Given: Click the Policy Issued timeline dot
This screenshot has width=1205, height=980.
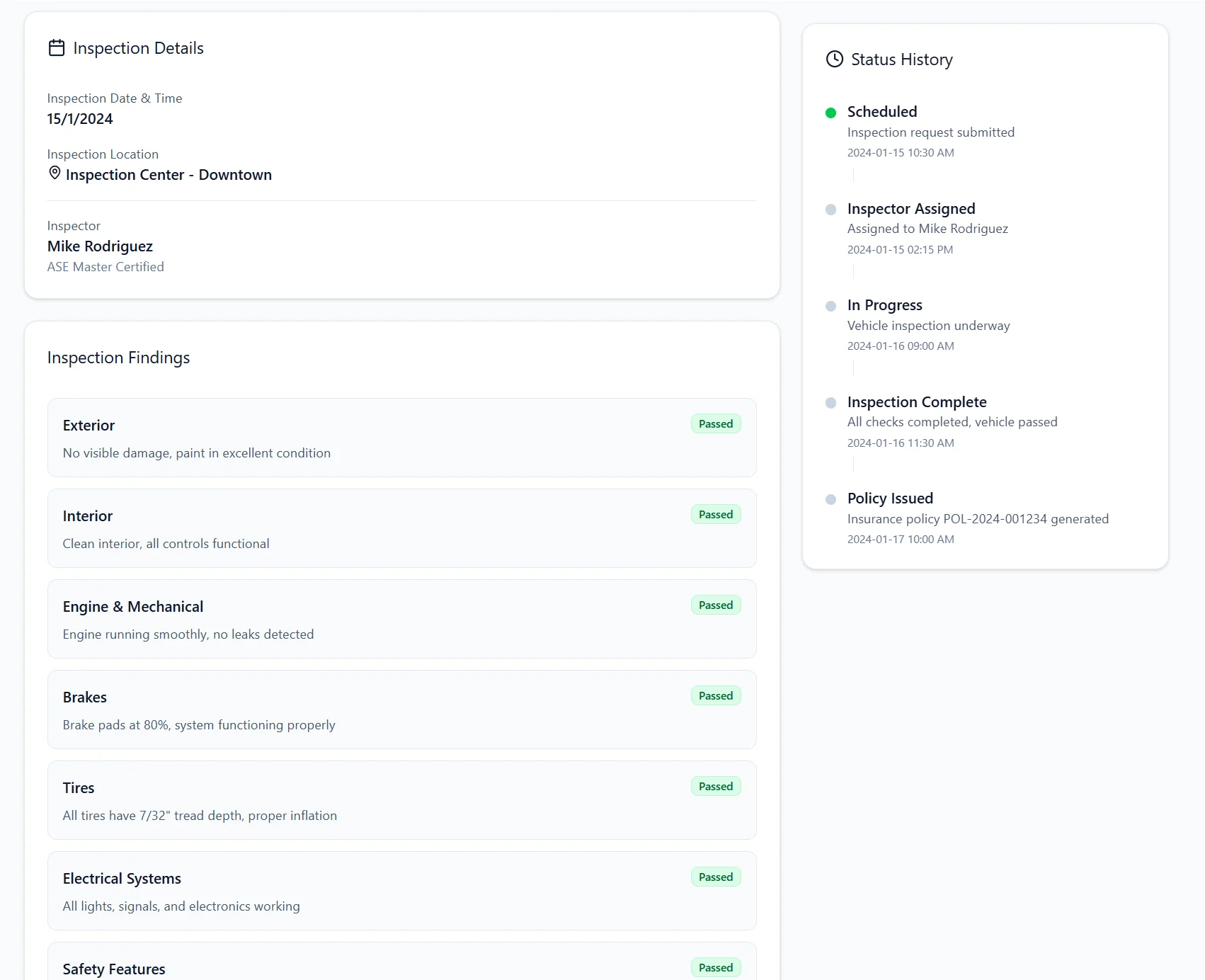Looking at the screenshot, I should pos(831,499).
